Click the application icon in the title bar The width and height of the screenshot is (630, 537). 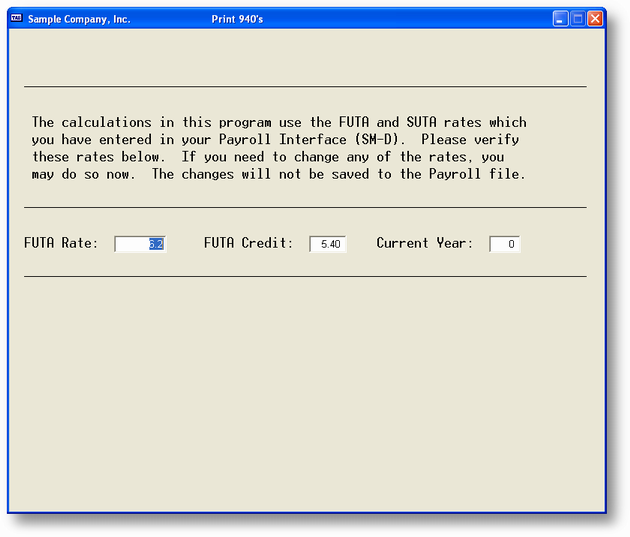pos(16,19)
